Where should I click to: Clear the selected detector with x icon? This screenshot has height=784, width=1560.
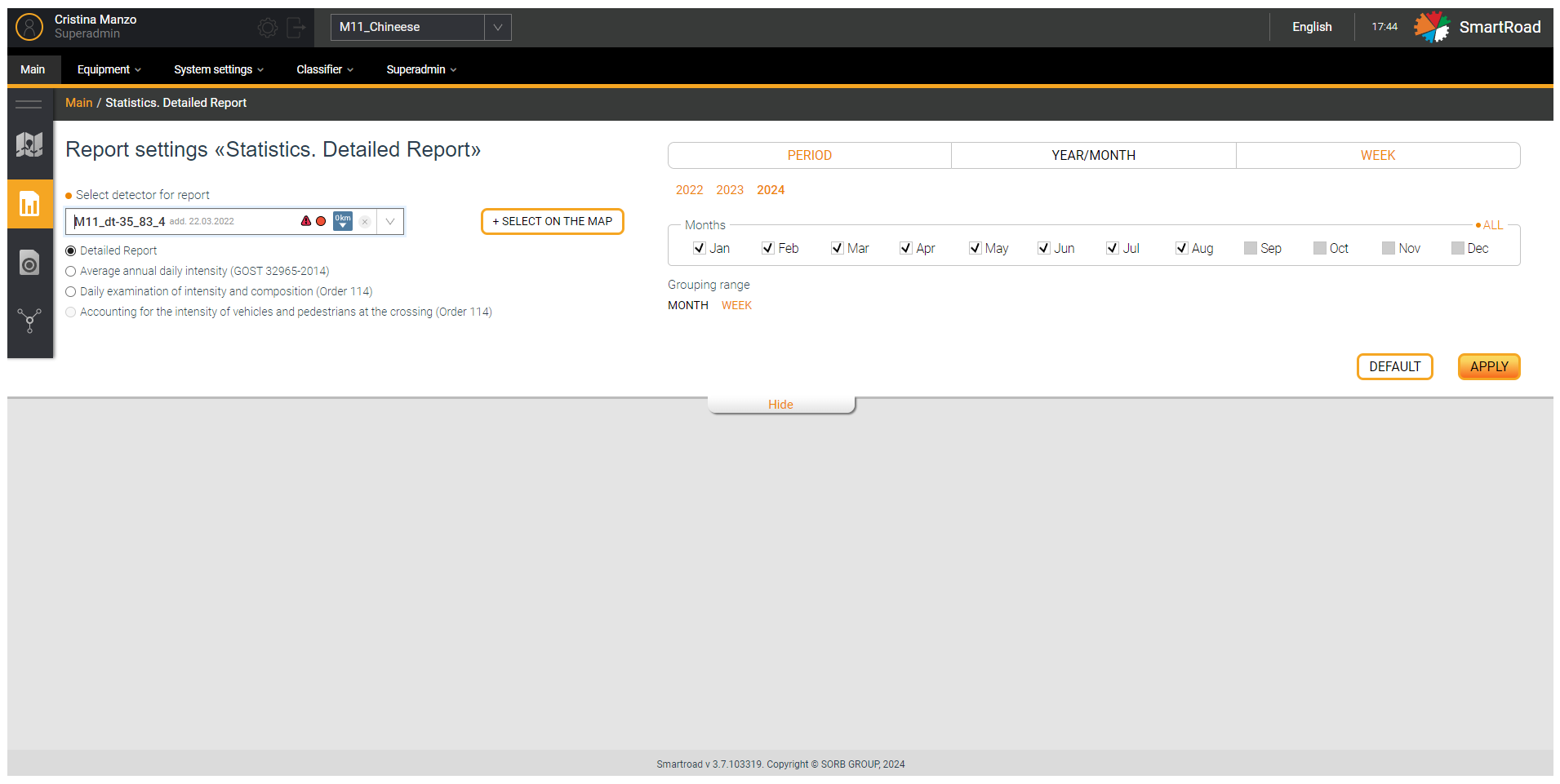(x=365, y=222)
